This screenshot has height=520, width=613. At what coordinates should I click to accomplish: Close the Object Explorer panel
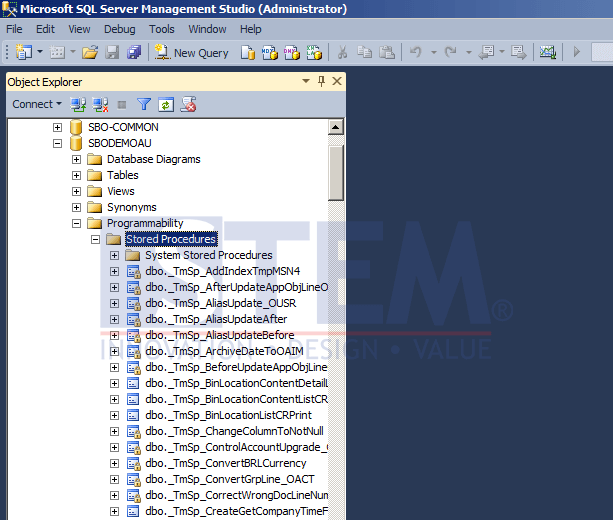(x=337, y=81)
